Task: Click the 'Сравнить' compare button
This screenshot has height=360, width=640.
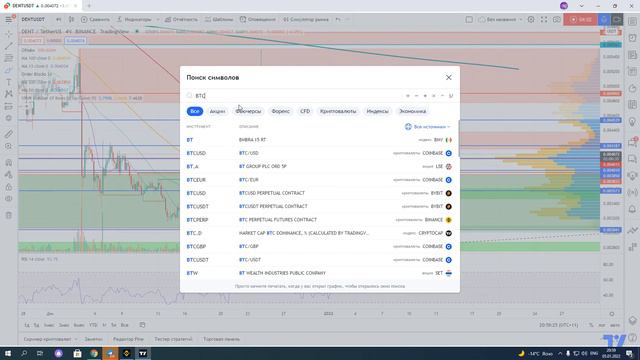Action: (x=95, y=19)
